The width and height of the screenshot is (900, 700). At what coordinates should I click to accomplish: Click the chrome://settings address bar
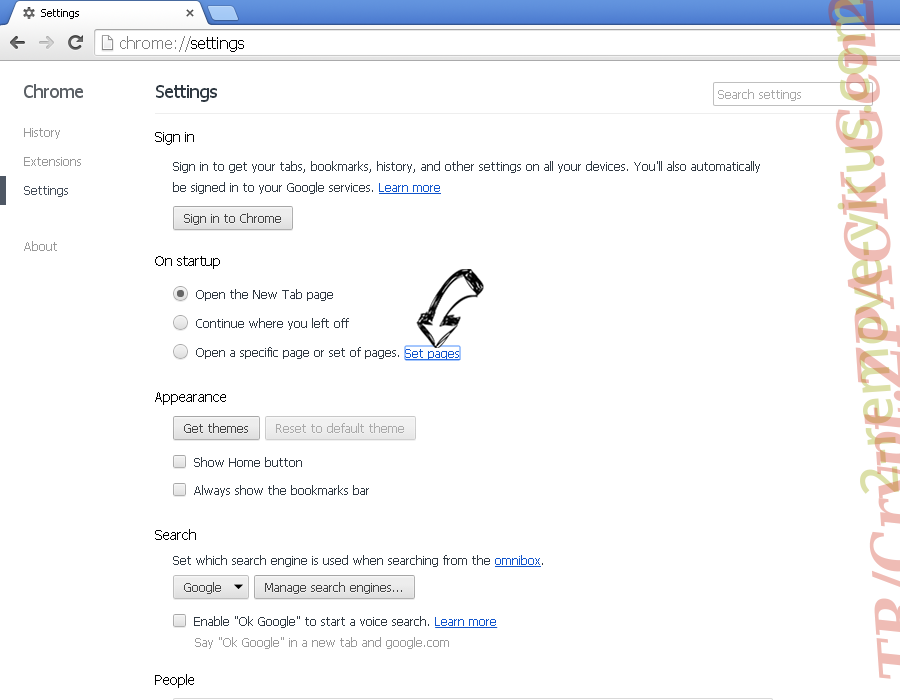click(x=497, y=43)
